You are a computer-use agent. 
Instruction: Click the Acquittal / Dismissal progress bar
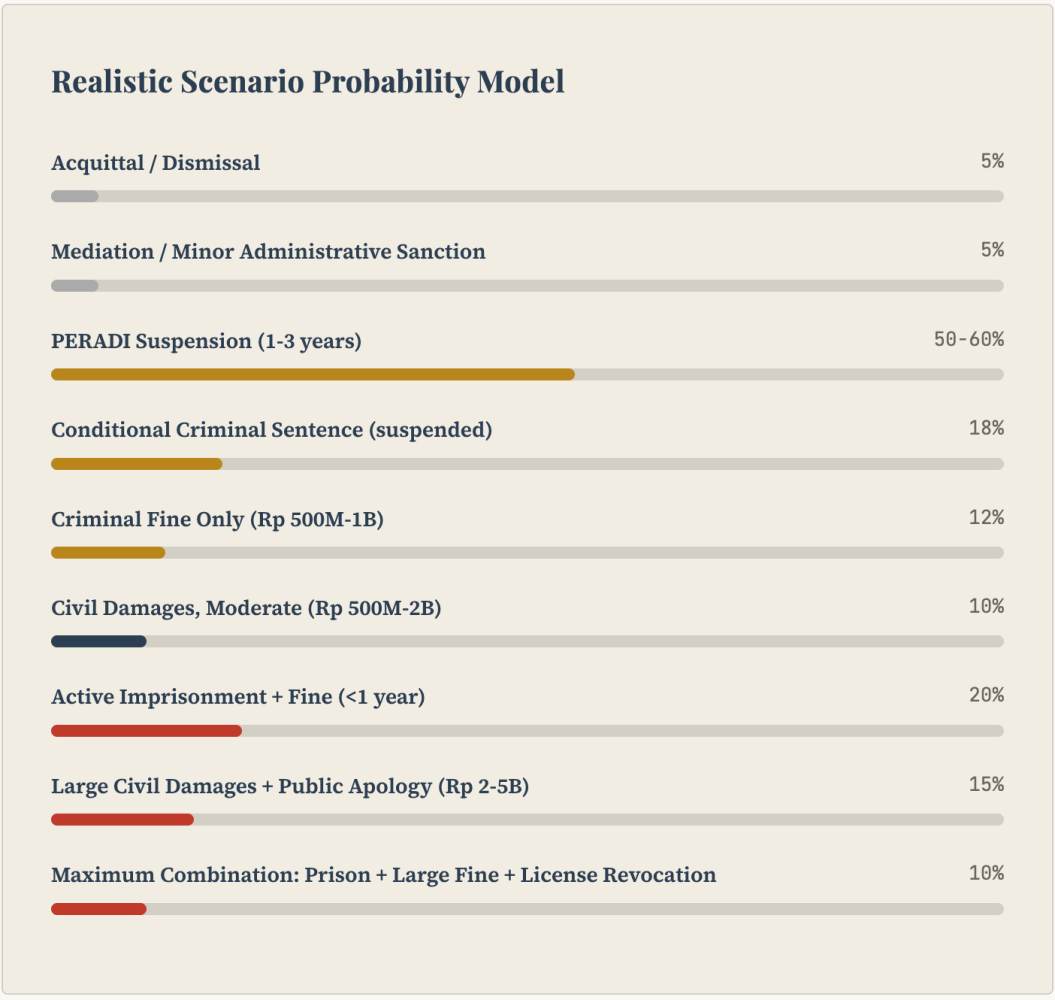(x=528, y=197)
